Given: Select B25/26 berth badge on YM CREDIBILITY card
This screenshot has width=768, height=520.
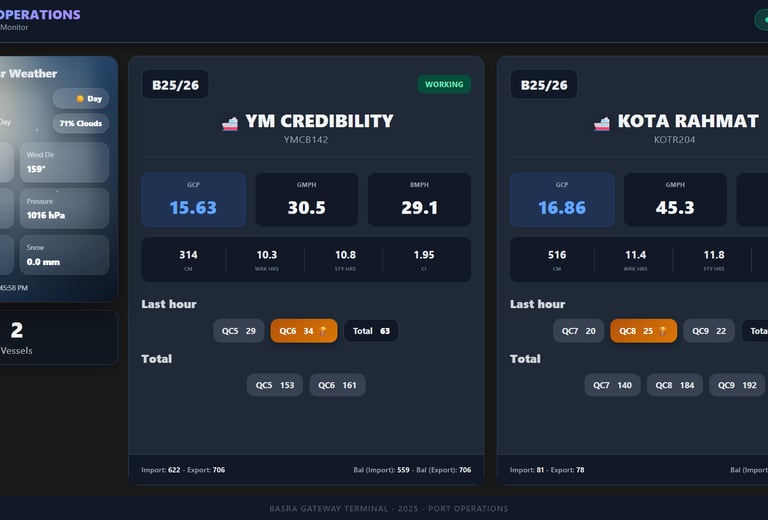Looking at the screenshot, I should tap(175, 85).
